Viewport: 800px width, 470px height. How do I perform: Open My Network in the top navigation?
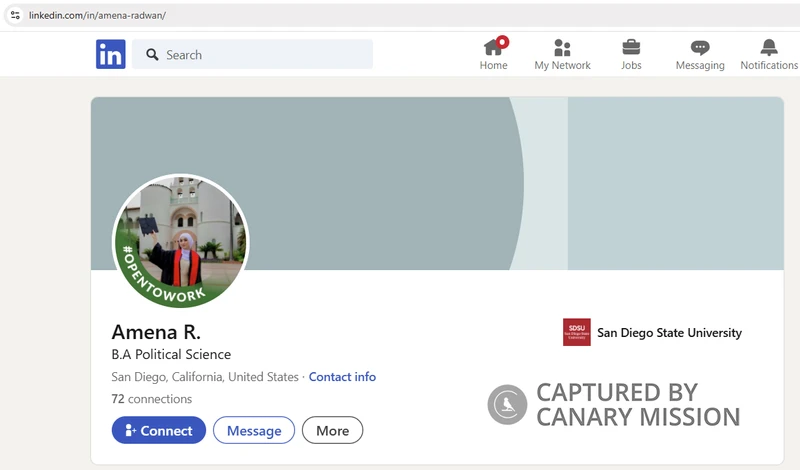(562, 54)
